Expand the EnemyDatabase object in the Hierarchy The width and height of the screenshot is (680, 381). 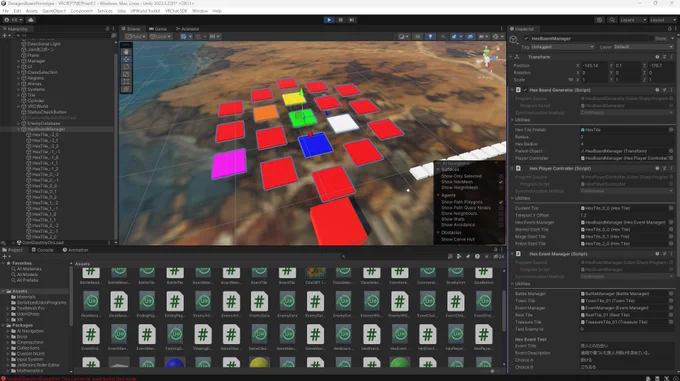pyautogui.click(x=18, y=124)
